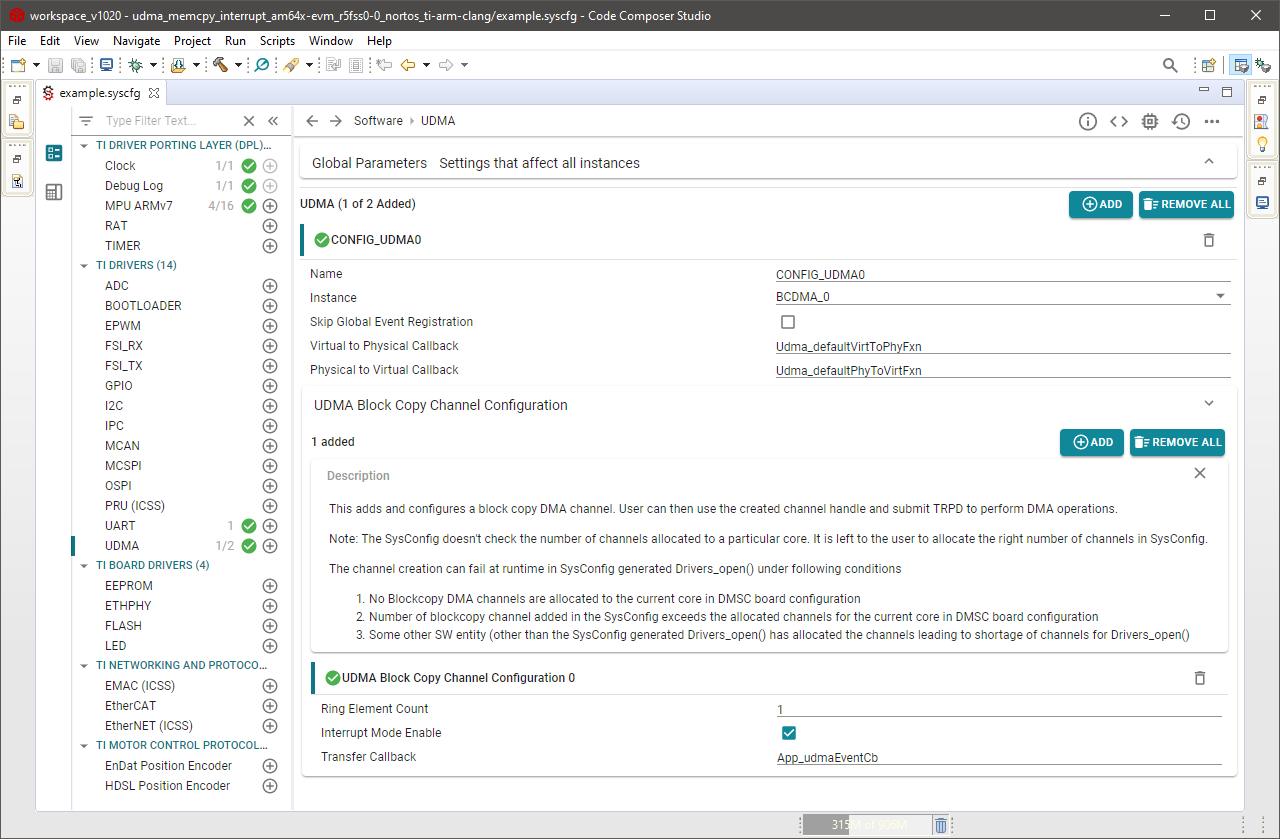This screenshot has height=839, width=1280.
Task: Open the Debug tool in the toolbar
Action: (137, 64)
